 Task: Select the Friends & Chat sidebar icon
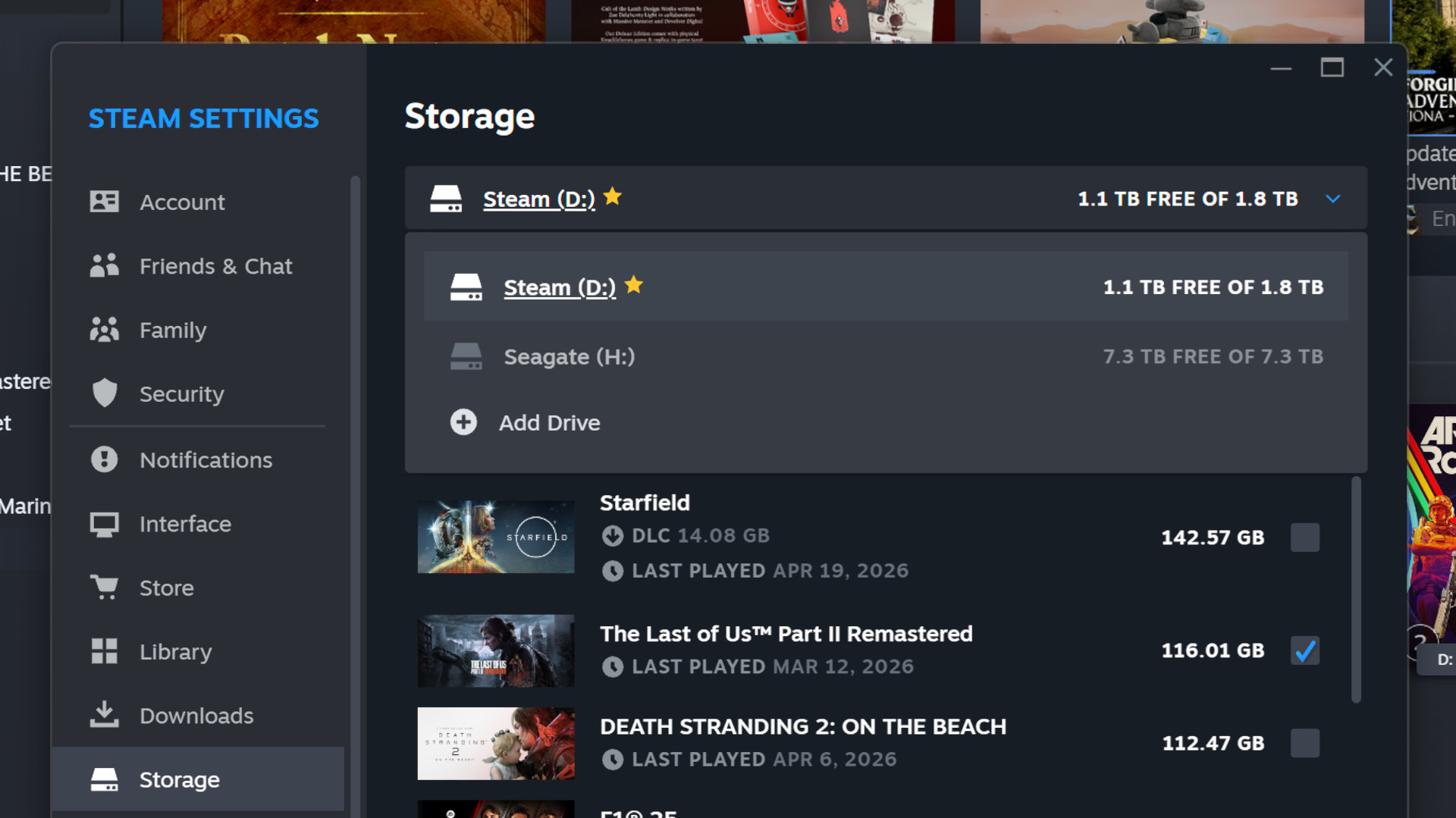(105, 265)
